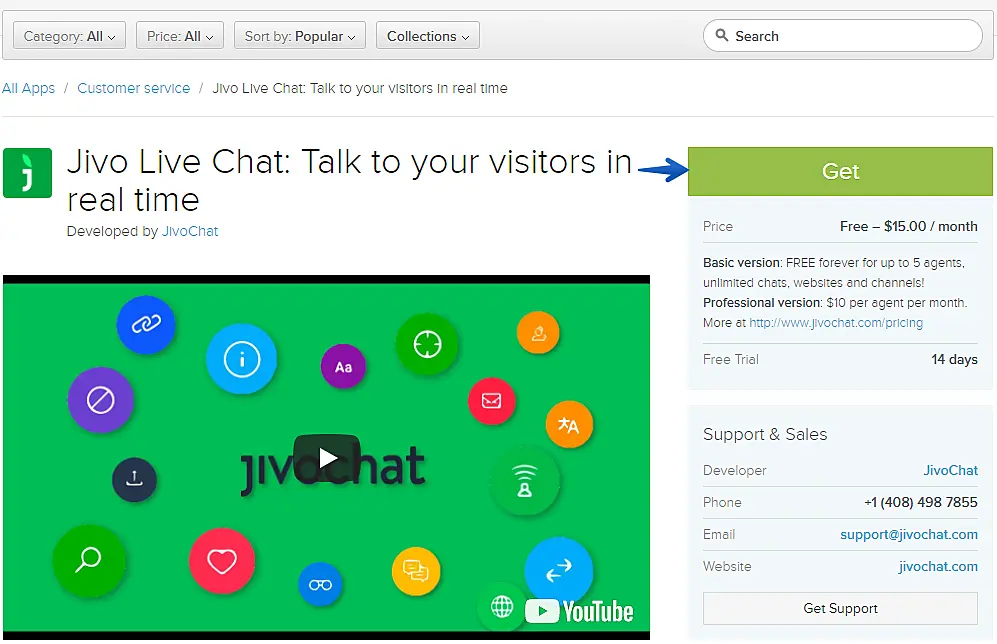997x644 pixels.
Task: Click the globe icon next to YouTube logo
Action: pos(501,608)
